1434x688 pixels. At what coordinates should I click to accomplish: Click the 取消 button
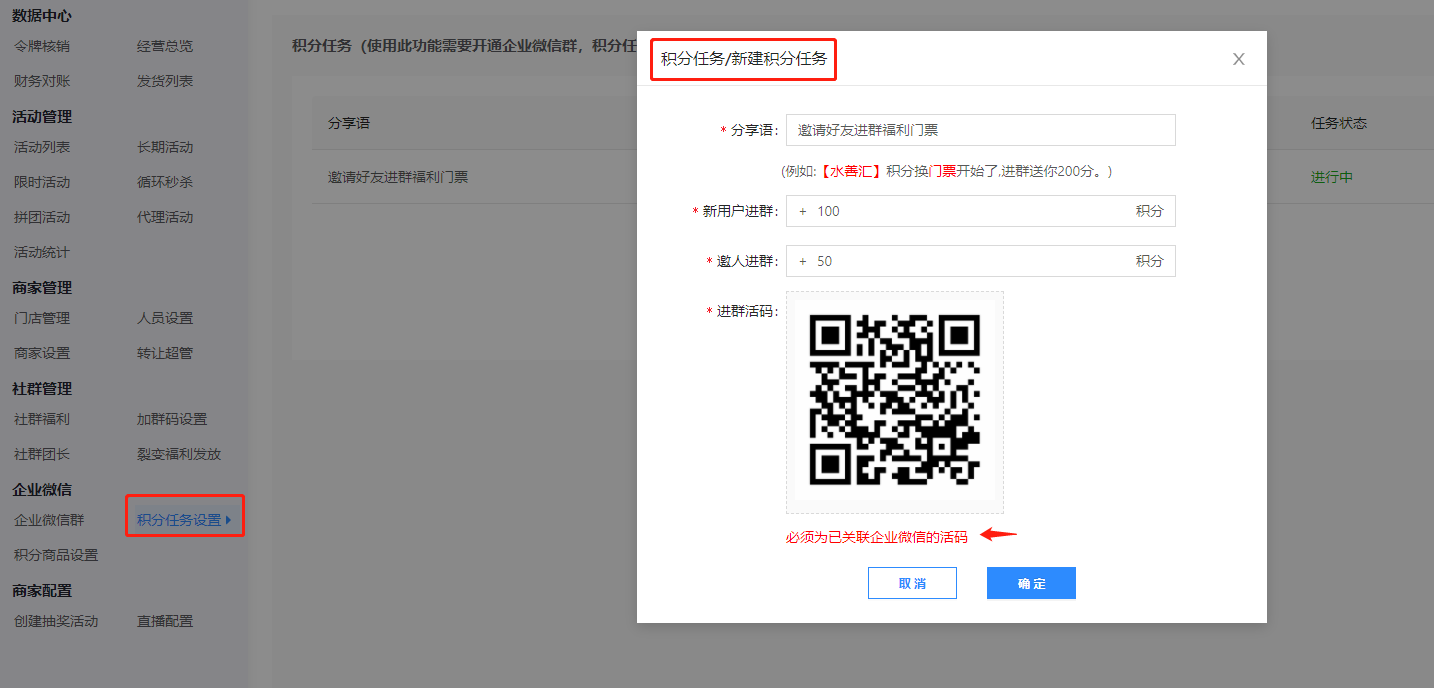[912, 583]
